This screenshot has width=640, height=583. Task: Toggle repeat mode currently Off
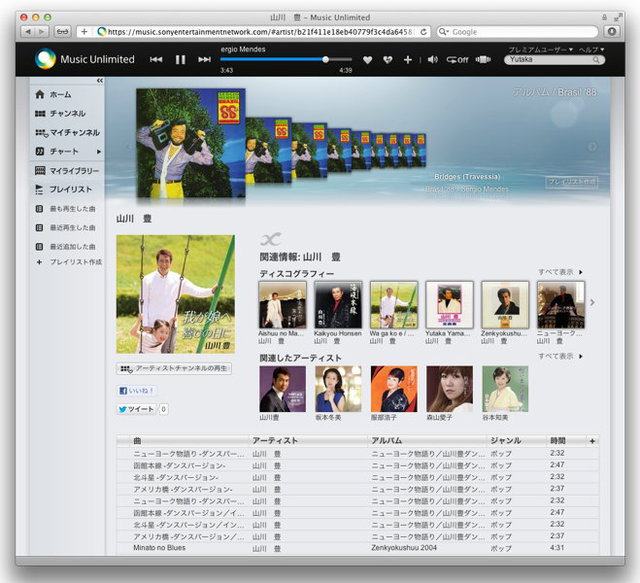(457, 60)
